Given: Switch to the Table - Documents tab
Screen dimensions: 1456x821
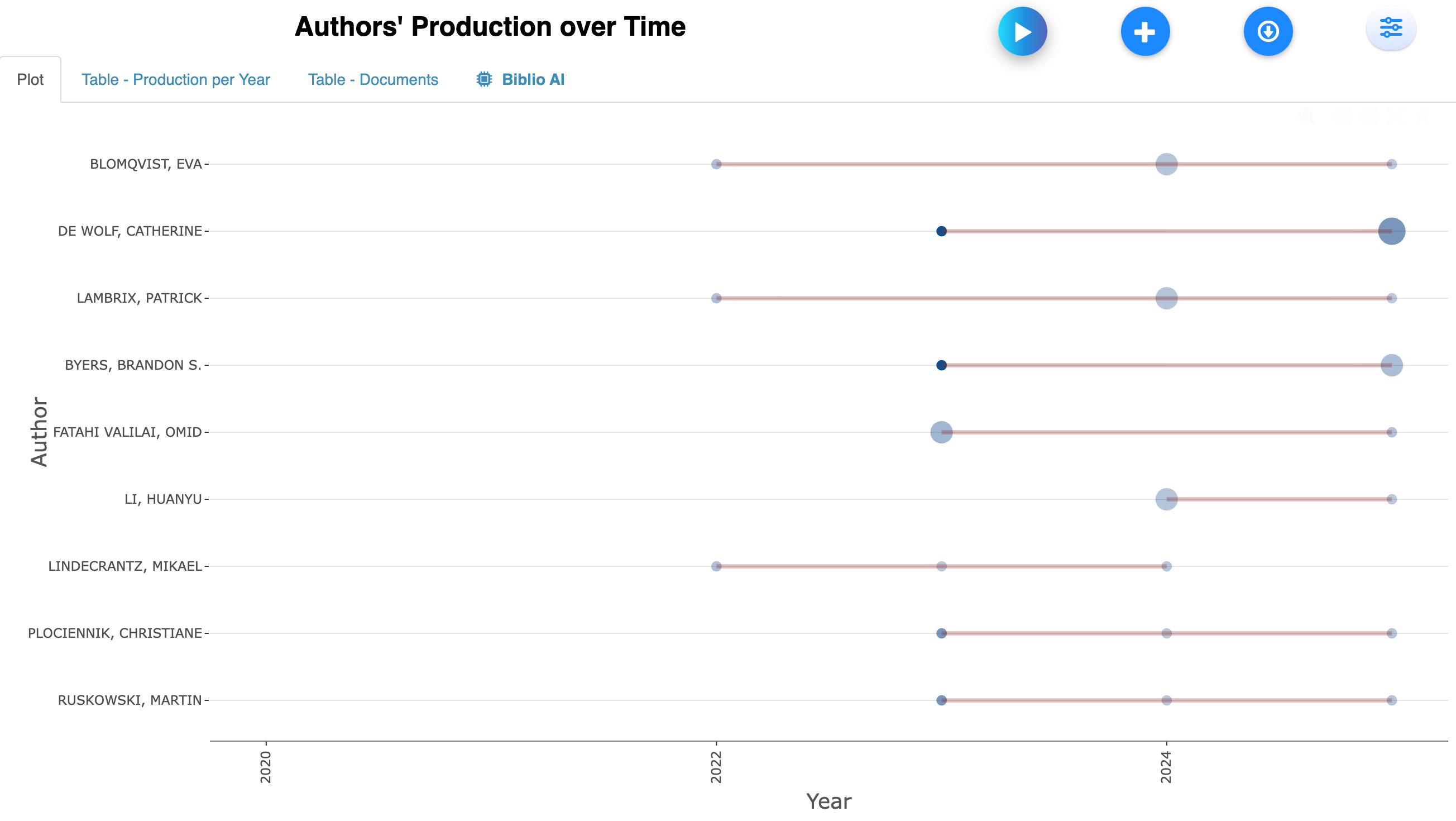Looking at the screenshot, I should (372, 80).
